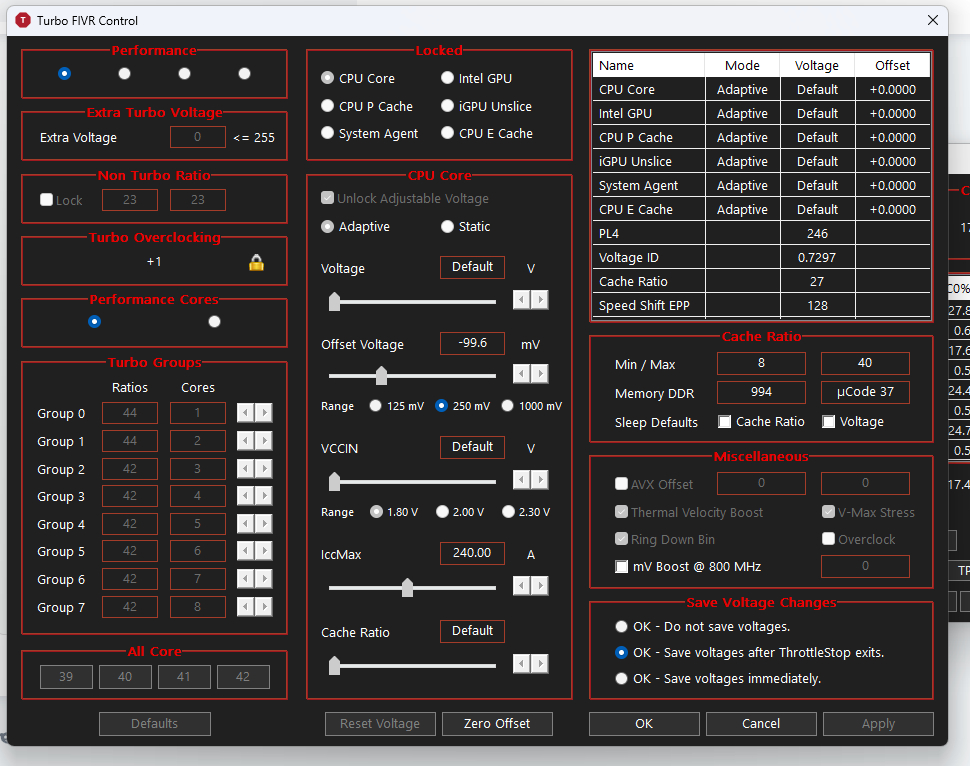This screenshot has width=970, height=766.
Task: Select the second Performance profile radio
Action: tap(124, 74)
